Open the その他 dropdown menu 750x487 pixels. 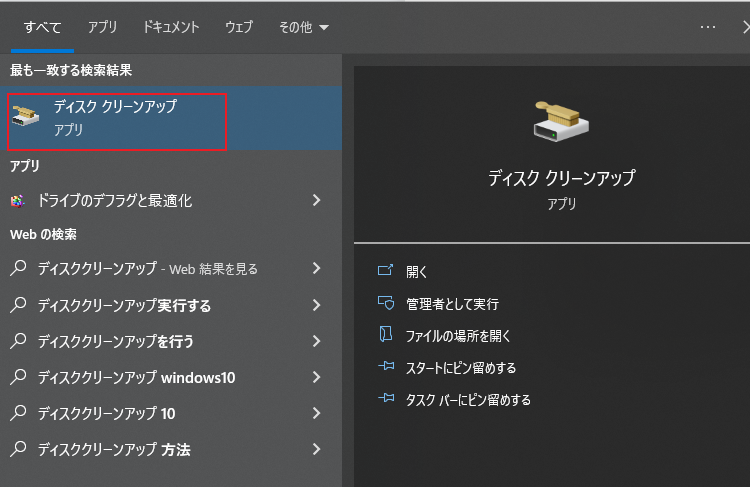tap(304, 27)
